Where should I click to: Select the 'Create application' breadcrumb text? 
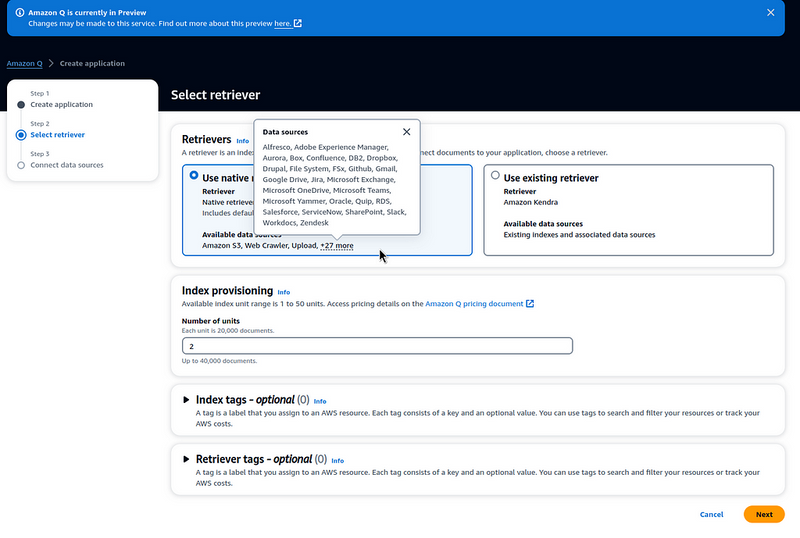(x=92, y=63)
